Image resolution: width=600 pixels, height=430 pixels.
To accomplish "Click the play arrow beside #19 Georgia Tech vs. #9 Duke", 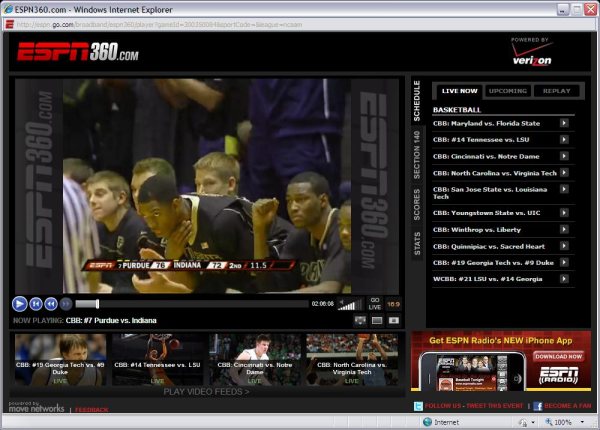I will click(x=564, y=262).
